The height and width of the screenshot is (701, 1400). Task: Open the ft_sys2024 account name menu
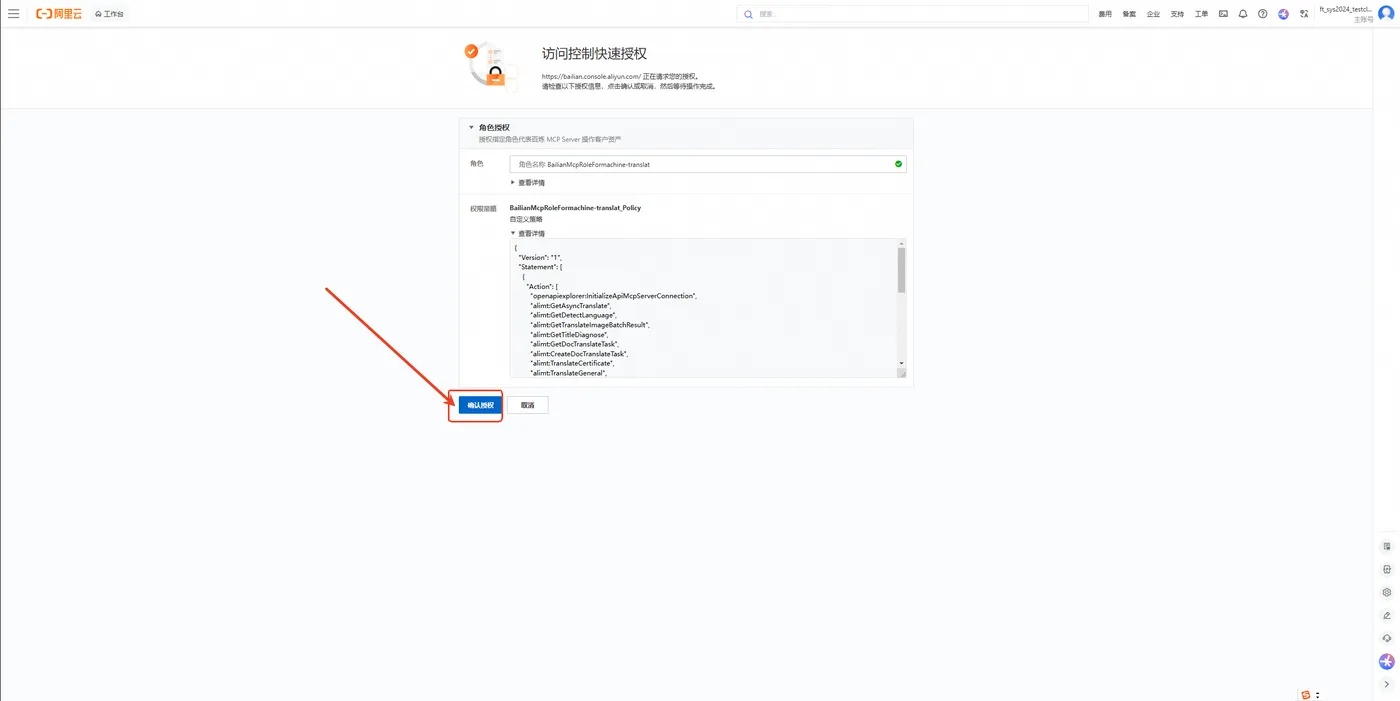(x=1346, y=9)
